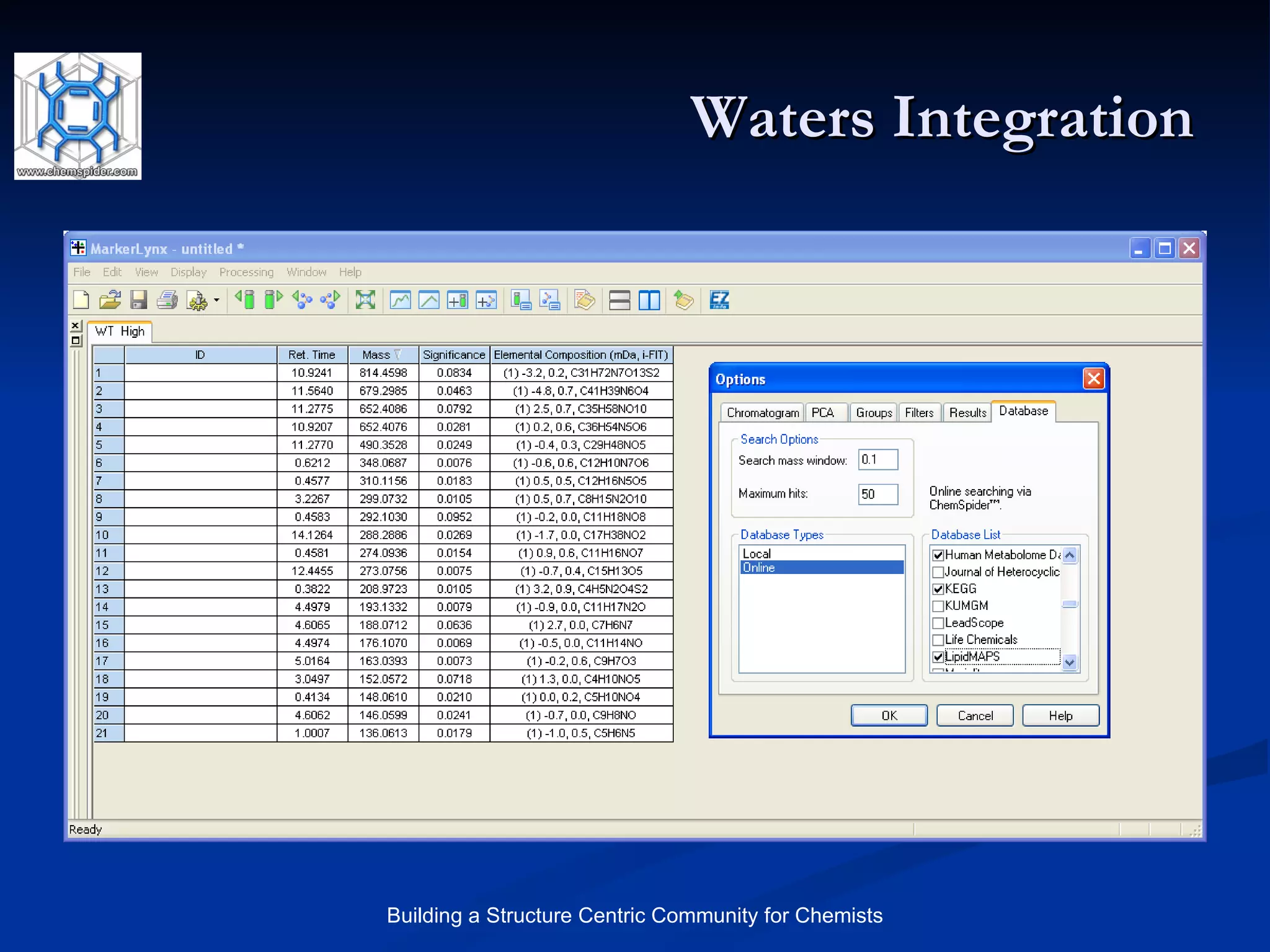1270x952 pixels.
Task: Sort by the Mass column header
Action: [383, 355]
